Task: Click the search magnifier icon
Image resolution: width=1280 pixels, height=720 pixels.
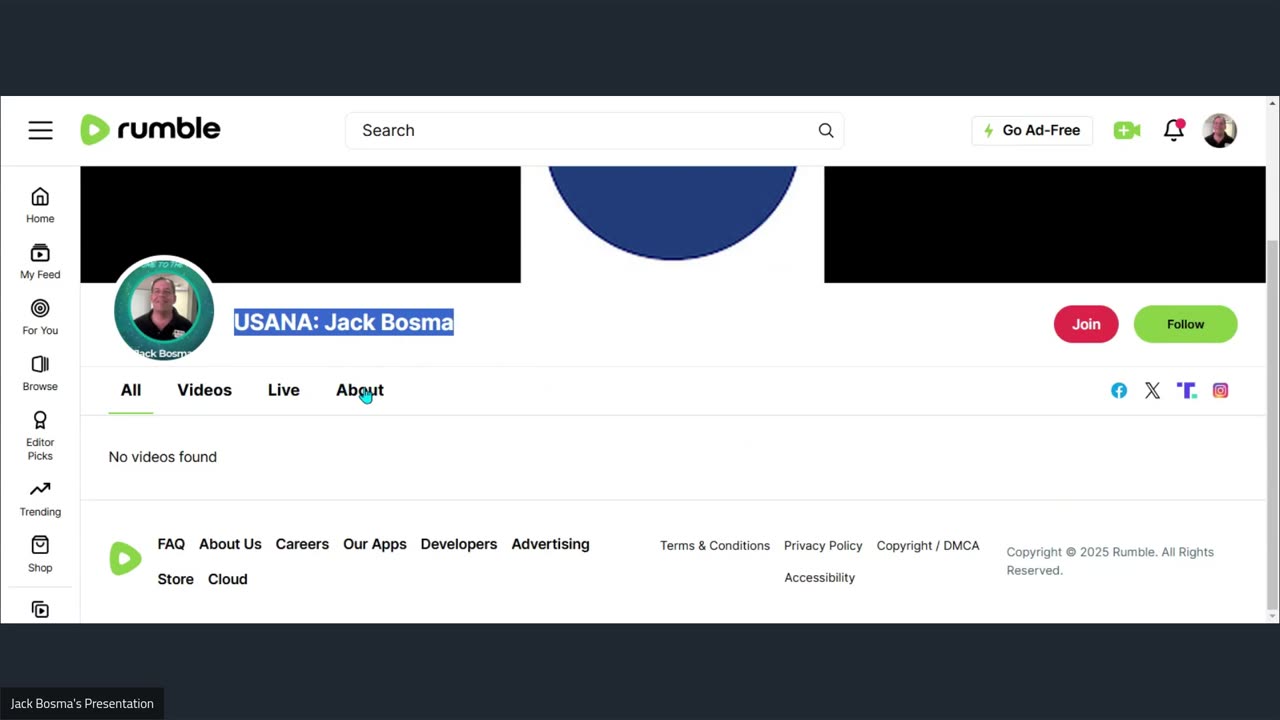Action: (826, 130)
